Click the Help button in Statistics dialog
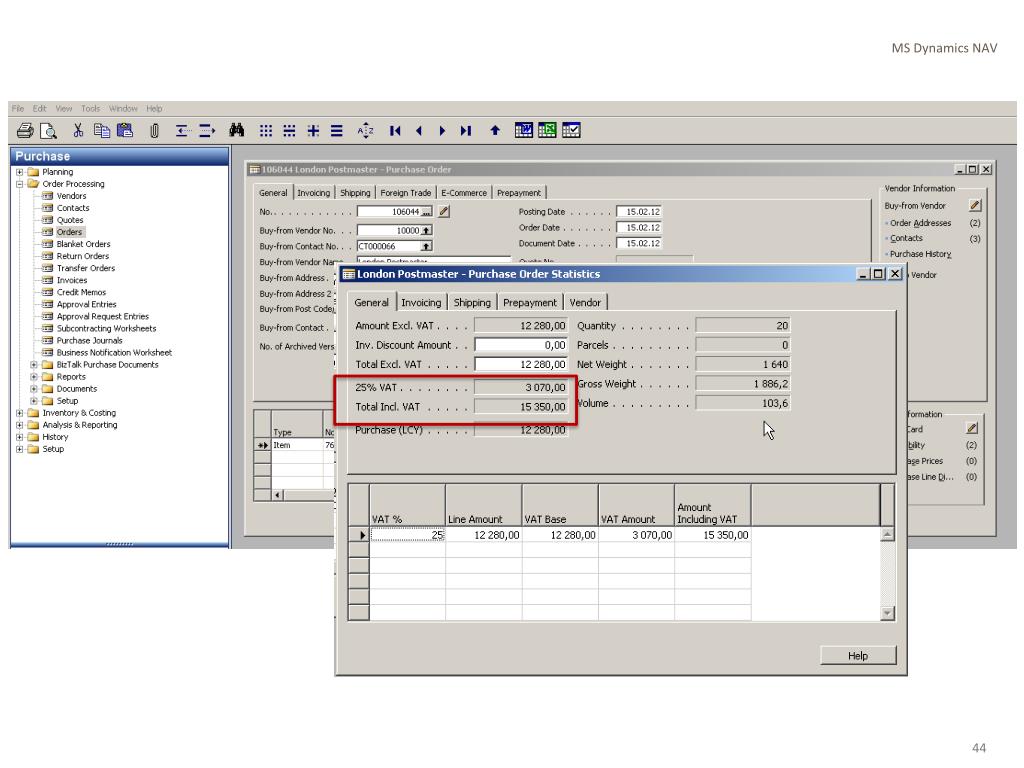 tap(858, 656)
